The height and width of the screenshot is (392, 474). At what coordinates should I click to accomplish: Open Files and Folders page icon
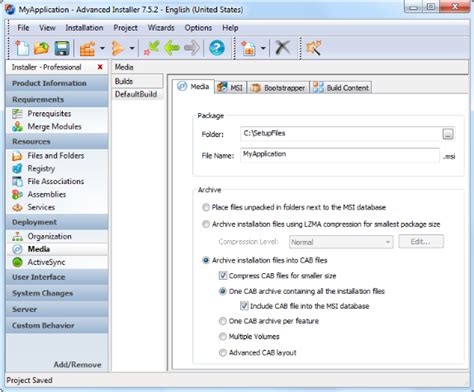tap(17, 156)
